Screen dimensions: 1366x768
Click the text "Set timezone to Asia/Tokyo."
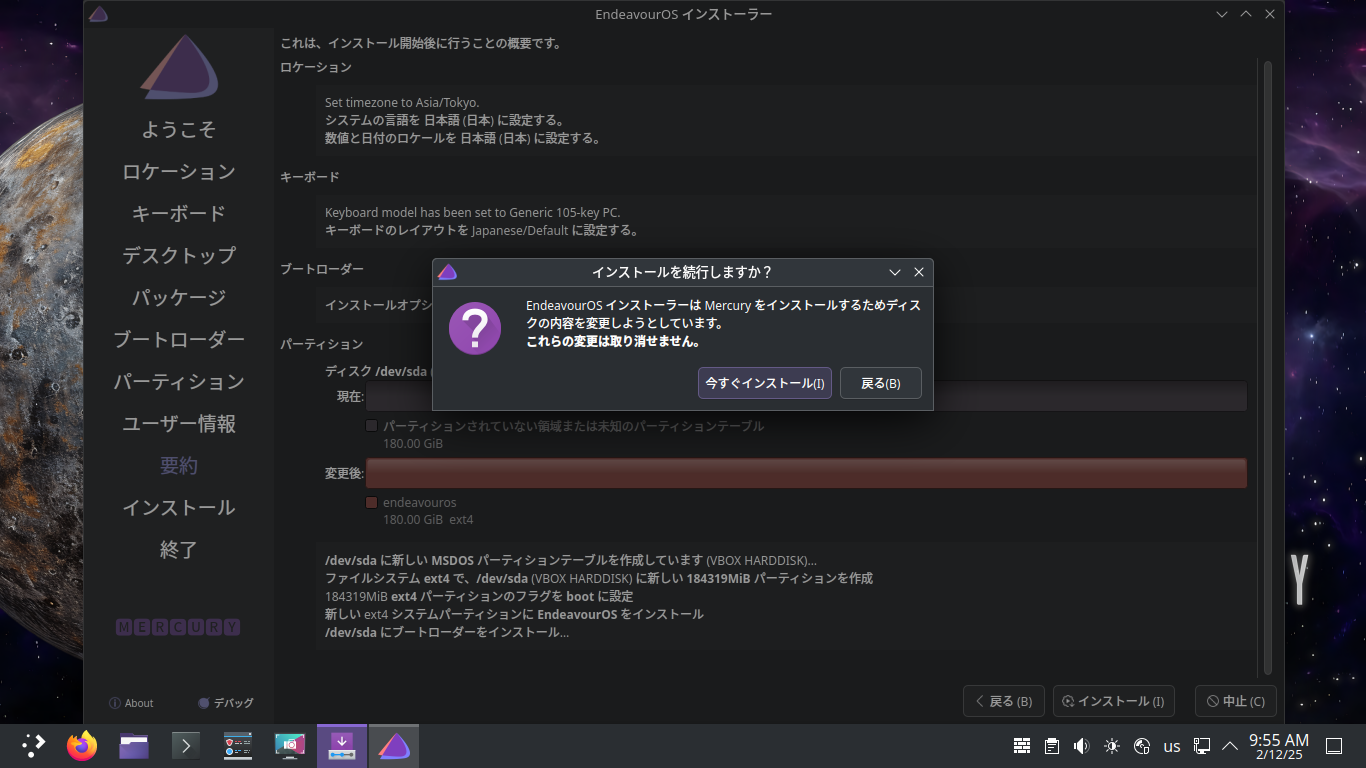point(402,103)
